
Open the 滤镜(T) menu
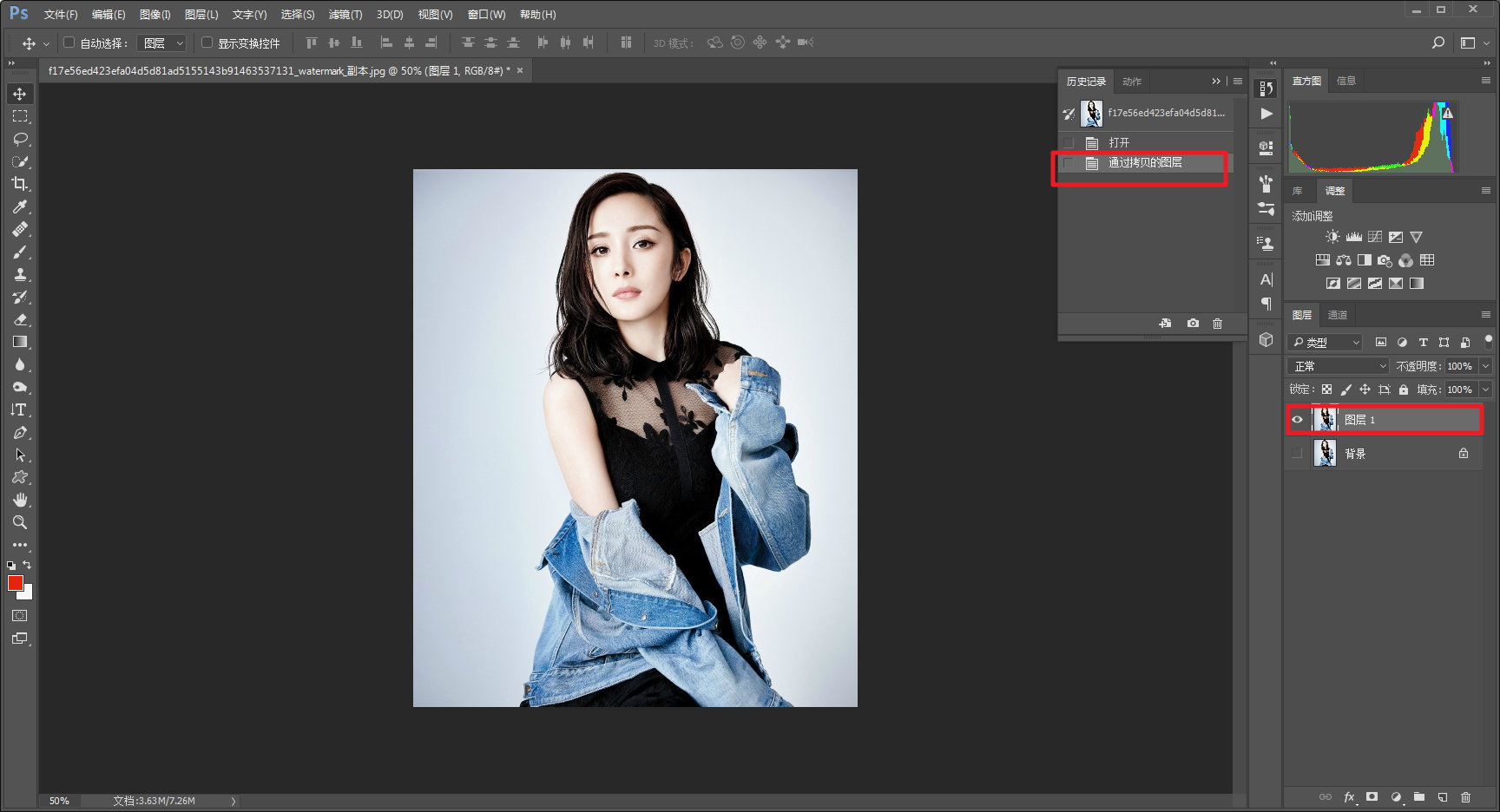[345, 15]
